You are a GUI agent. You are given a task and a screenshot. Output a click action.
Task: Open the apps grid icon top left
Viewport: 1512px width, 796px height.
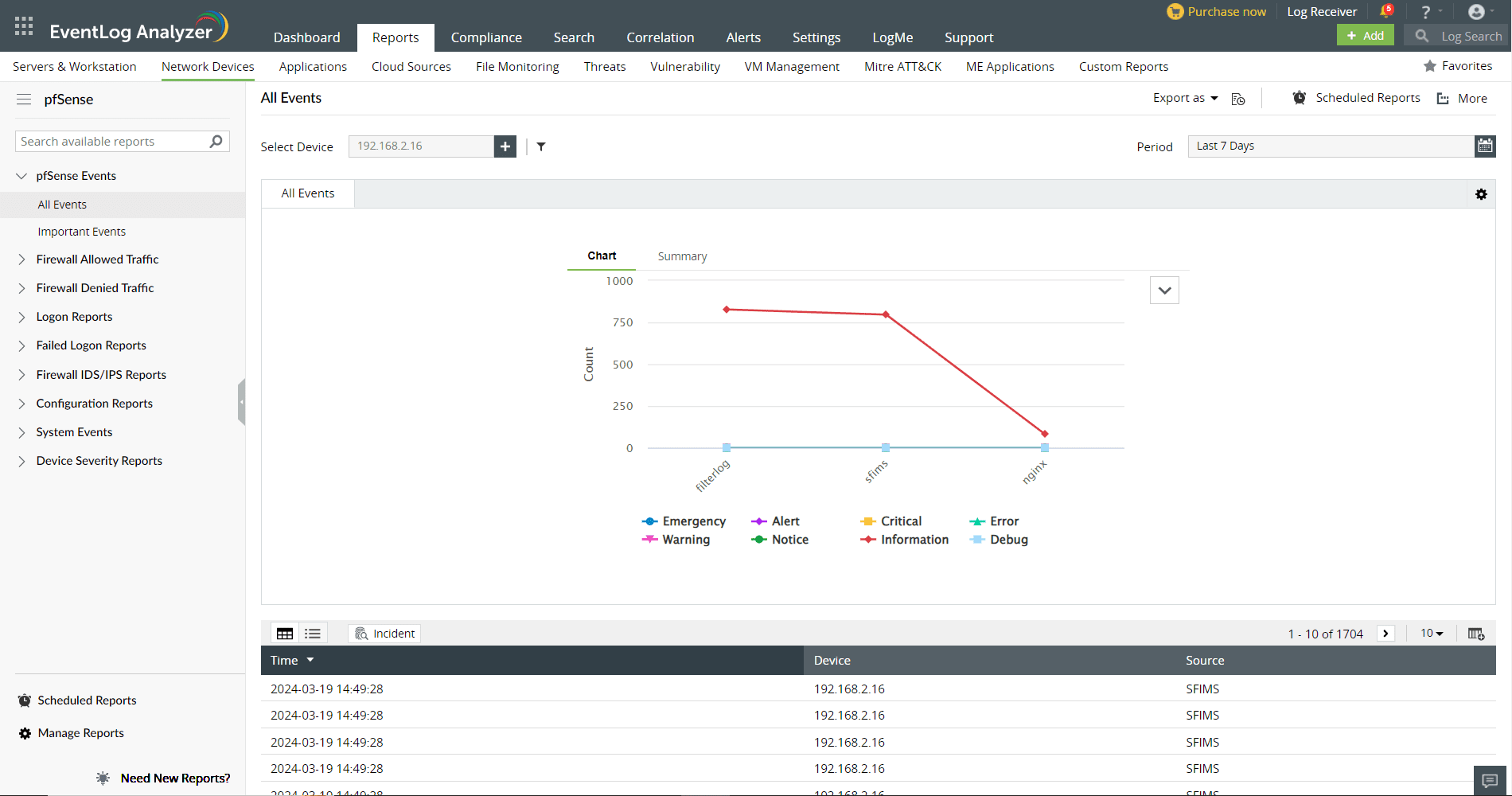click(23, 25)
